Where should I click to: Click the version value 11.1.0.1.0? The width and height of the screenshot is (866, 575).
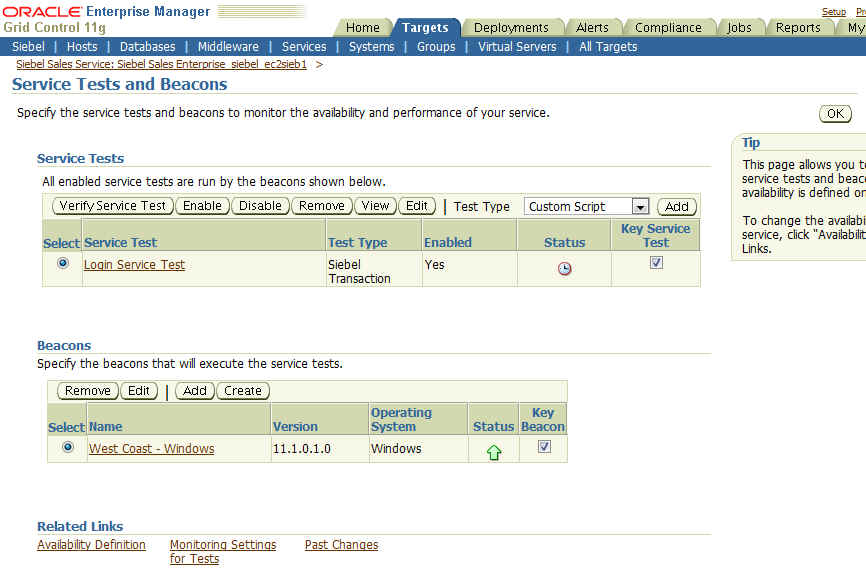pos(302,449)
